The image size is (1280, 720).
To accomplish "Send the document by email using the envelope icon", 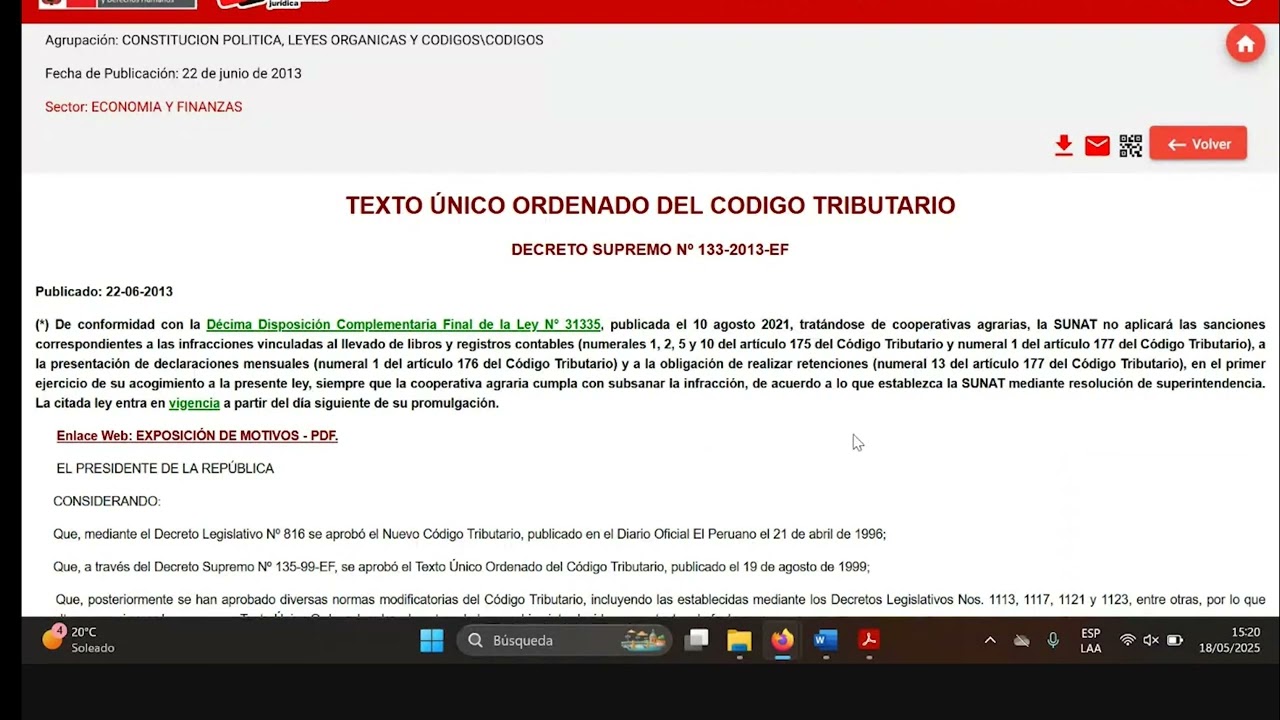I will tap(1097, 146).
